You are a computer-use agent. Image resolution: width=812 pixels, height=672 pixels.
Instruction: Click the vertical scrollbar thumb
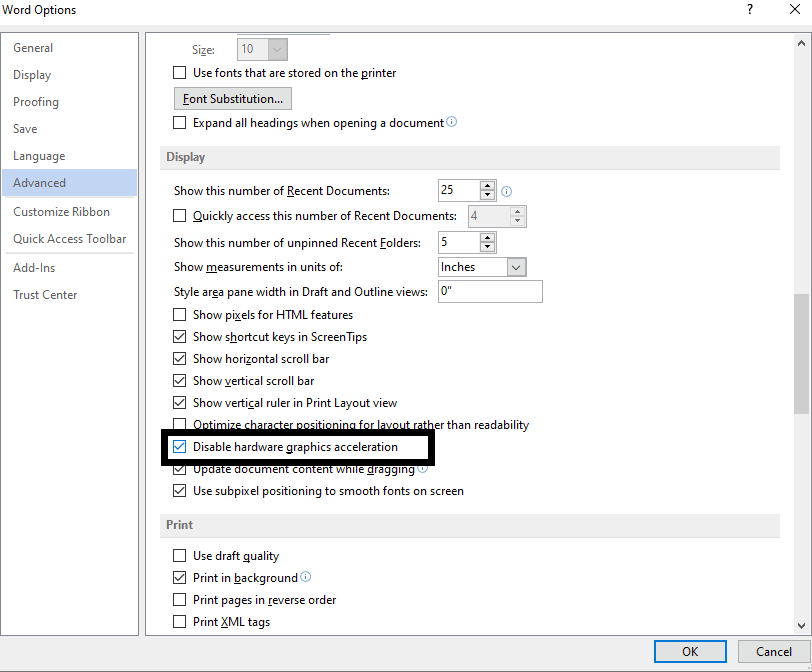(x=801, y=354)
